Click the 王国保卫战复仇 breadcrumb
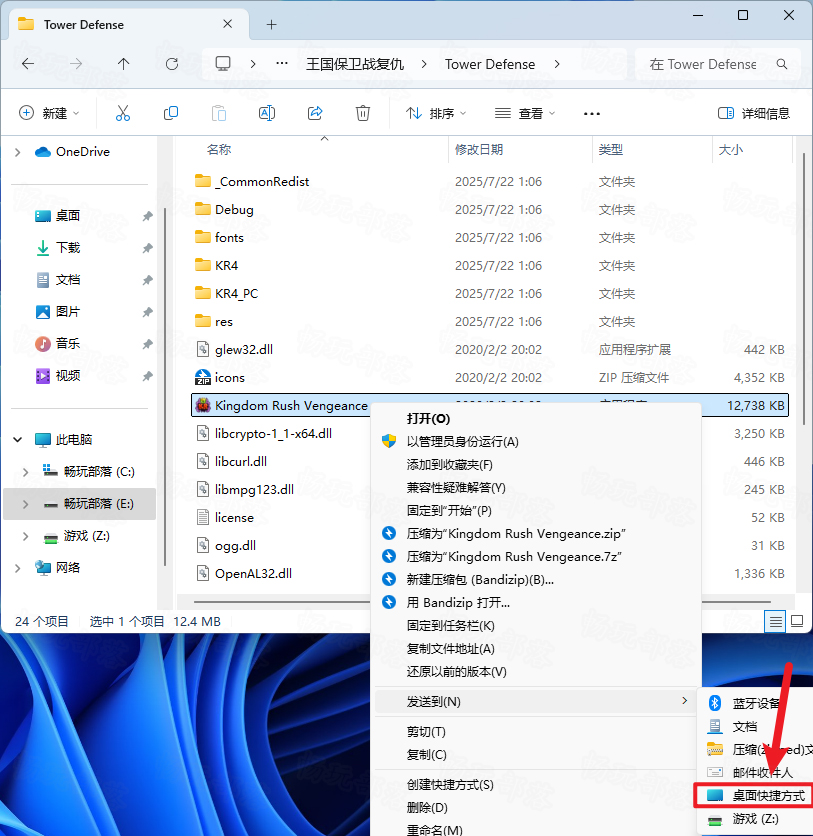The image size is (813, 836). pyautogui.click(x=355, y=64)
